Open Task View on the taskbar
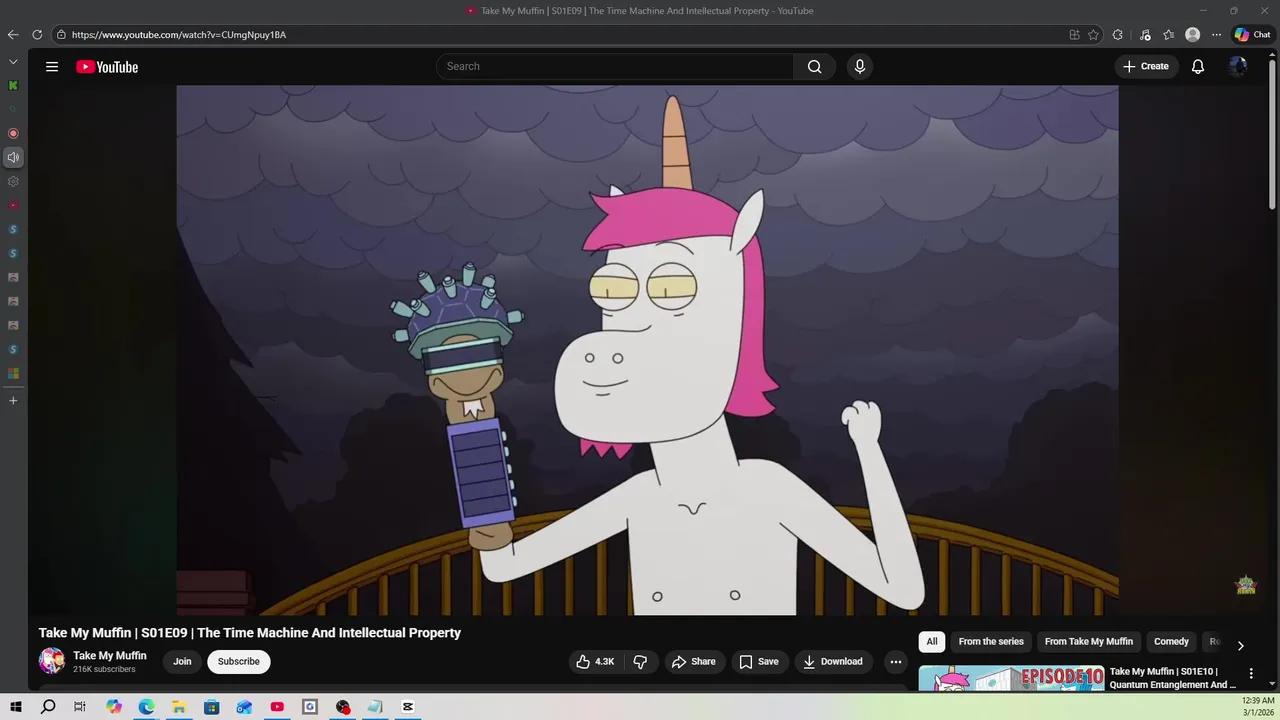 point(80,707)
